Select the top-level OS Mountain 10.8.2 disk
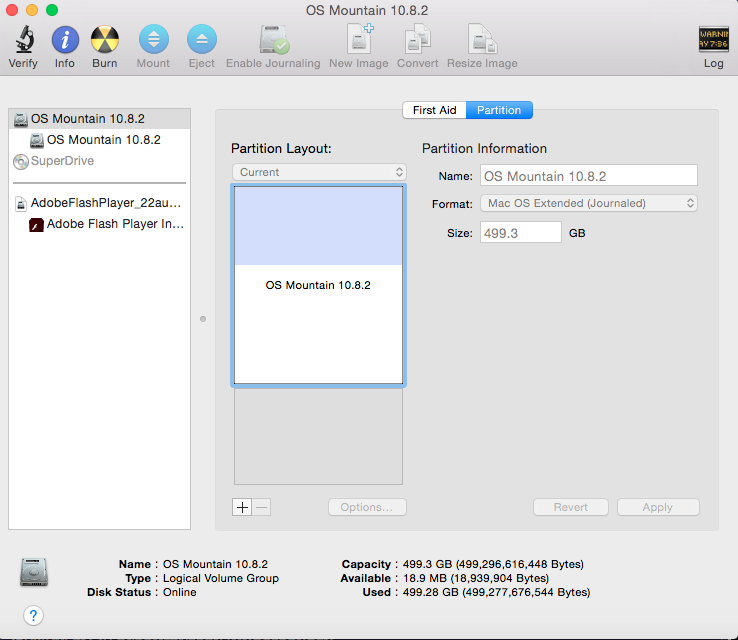This screenshot has width=738, height=640. [x=99, y=119]
